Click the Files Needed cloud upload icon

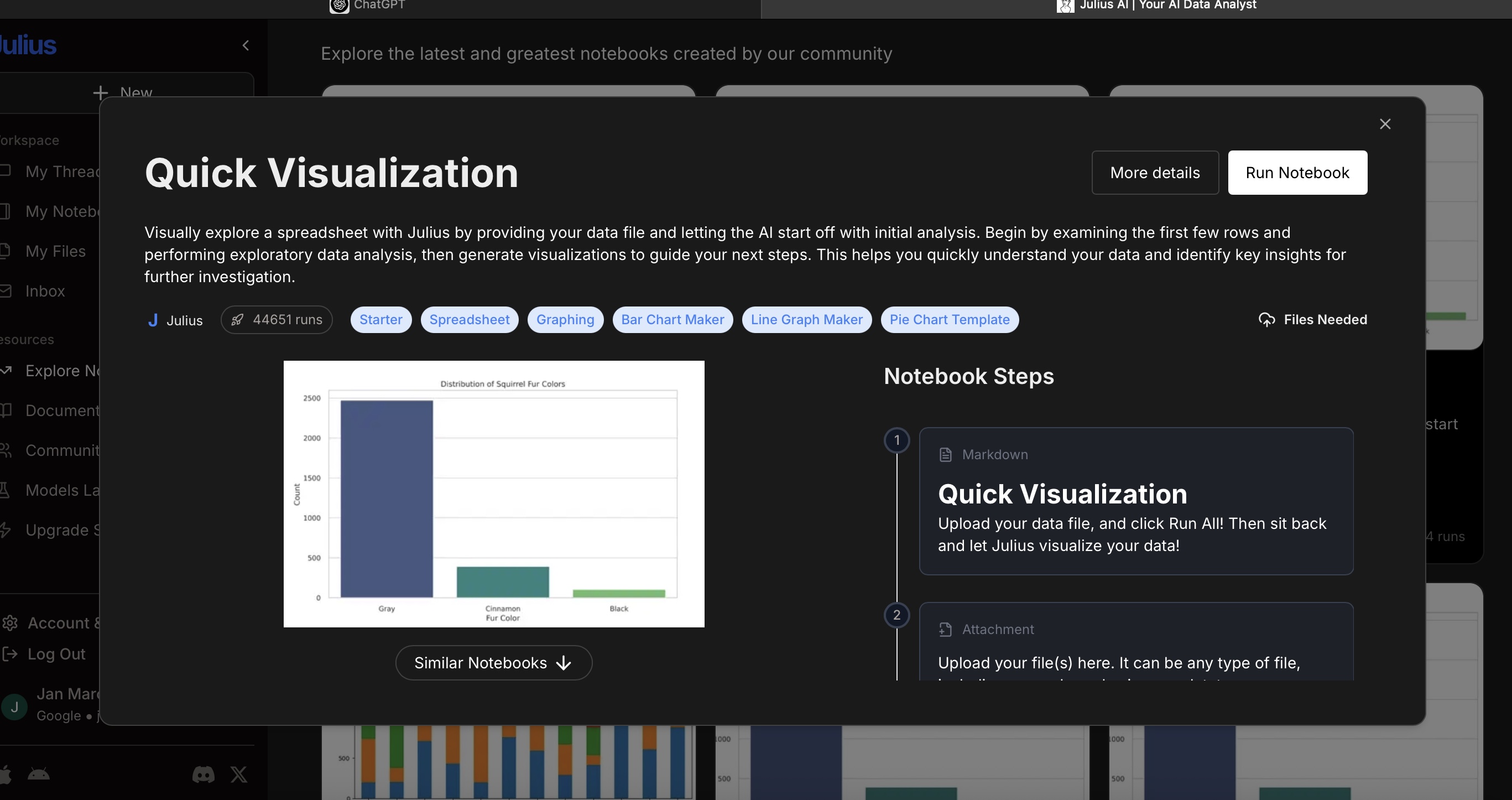point(1266,320)
